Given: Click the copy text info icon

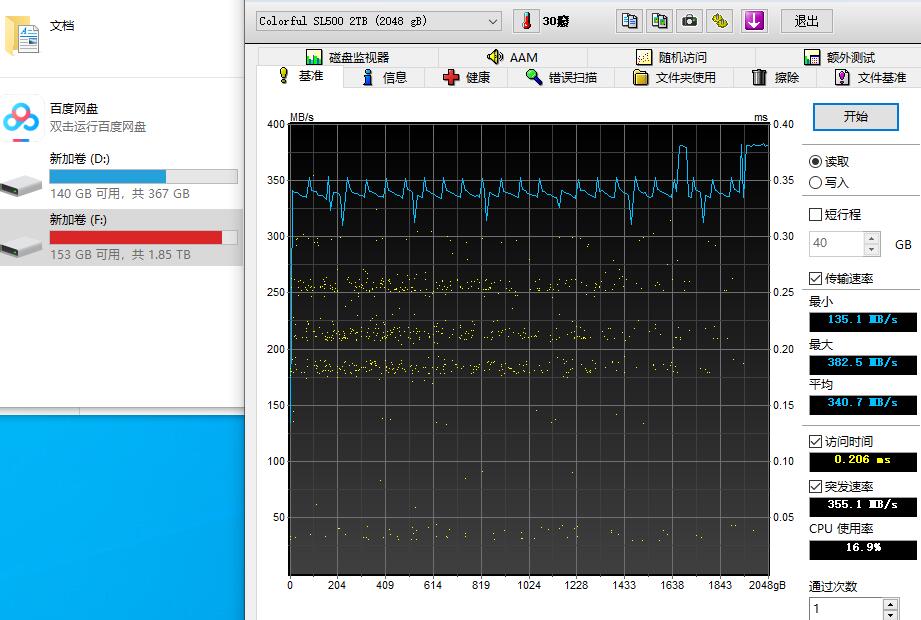Looking at the screenshot, I should (x=629, y=21).
